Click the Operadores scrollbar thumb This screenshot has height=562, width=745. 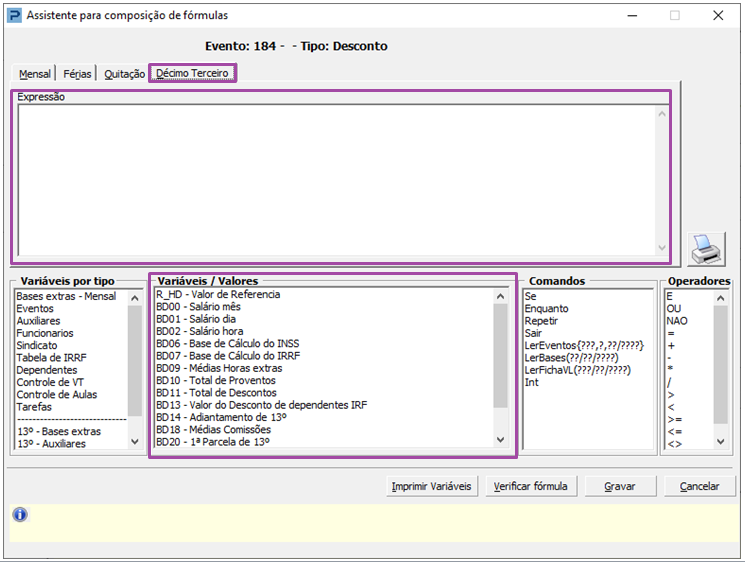tap(721, 365)
